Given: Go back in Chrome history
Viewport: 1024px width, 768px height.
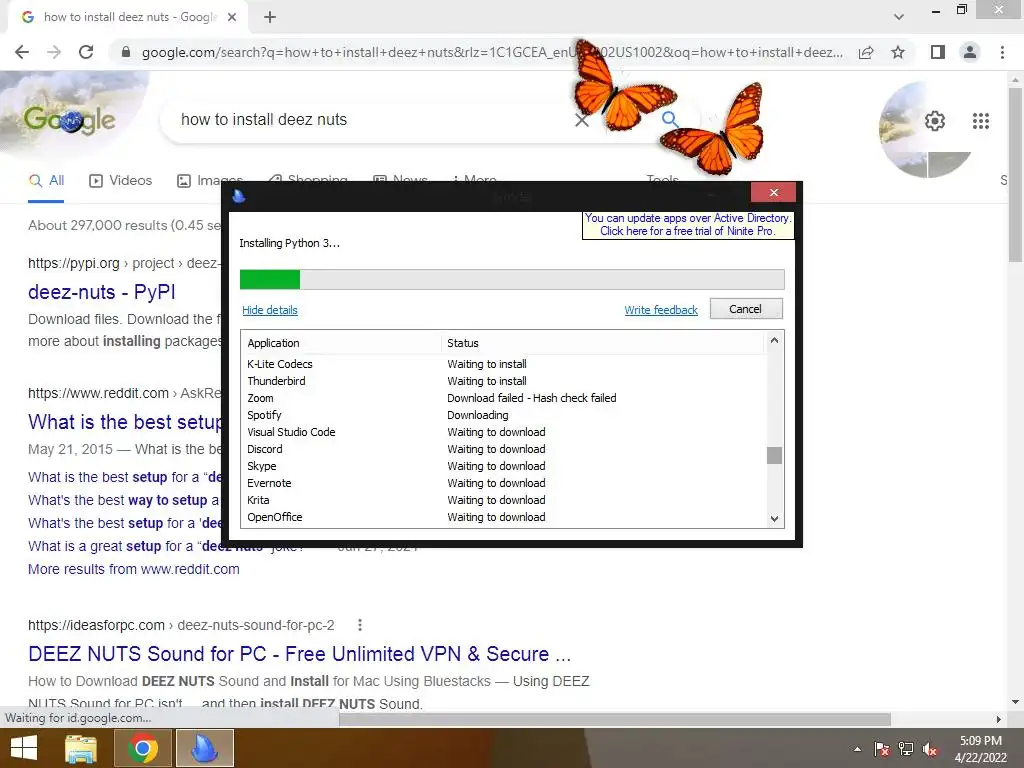Looking at the screenshot, I should [x=22, y=52].
